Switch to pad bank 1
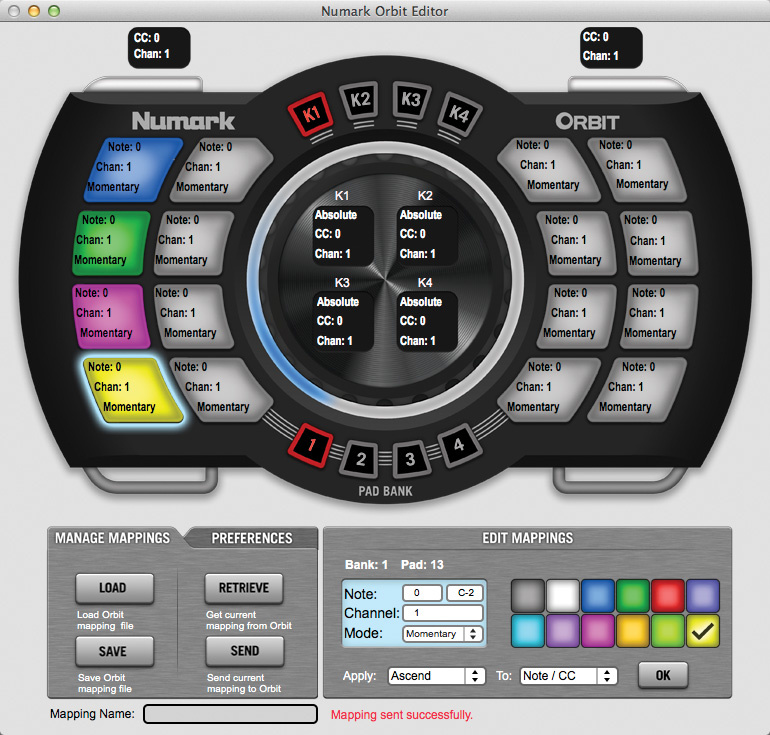This screenshot has width=770, height=735. click(311, 445)
